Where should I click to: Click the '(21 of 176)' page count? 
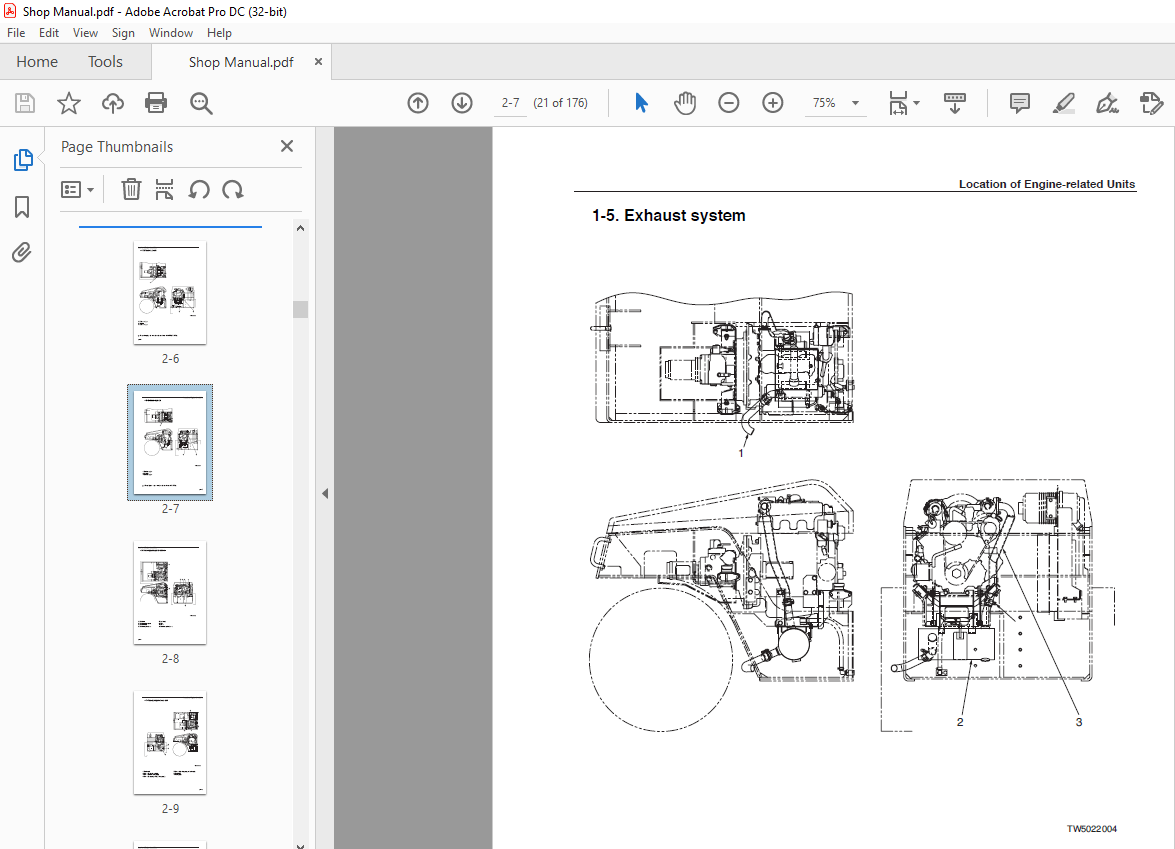pos(561,103)
